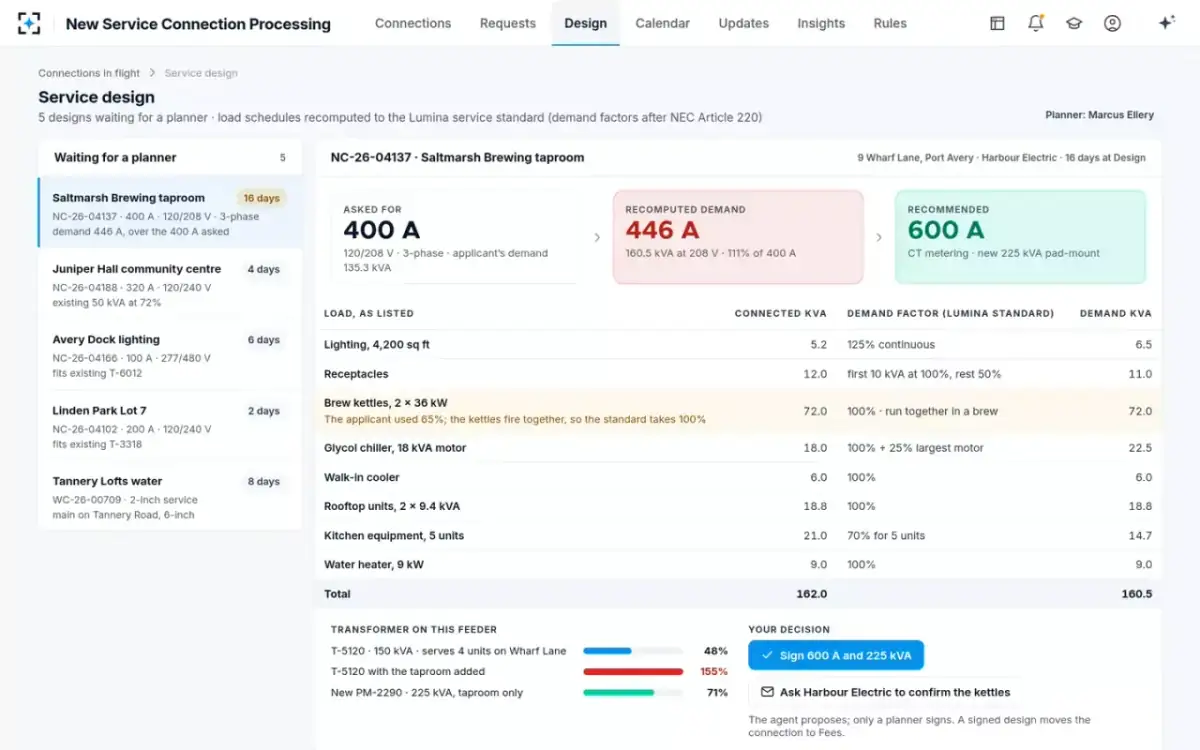Click the Brew kettles, 2 × 36 kW row
This screenshot has height=750, width=1200.
tap(738, 411)
